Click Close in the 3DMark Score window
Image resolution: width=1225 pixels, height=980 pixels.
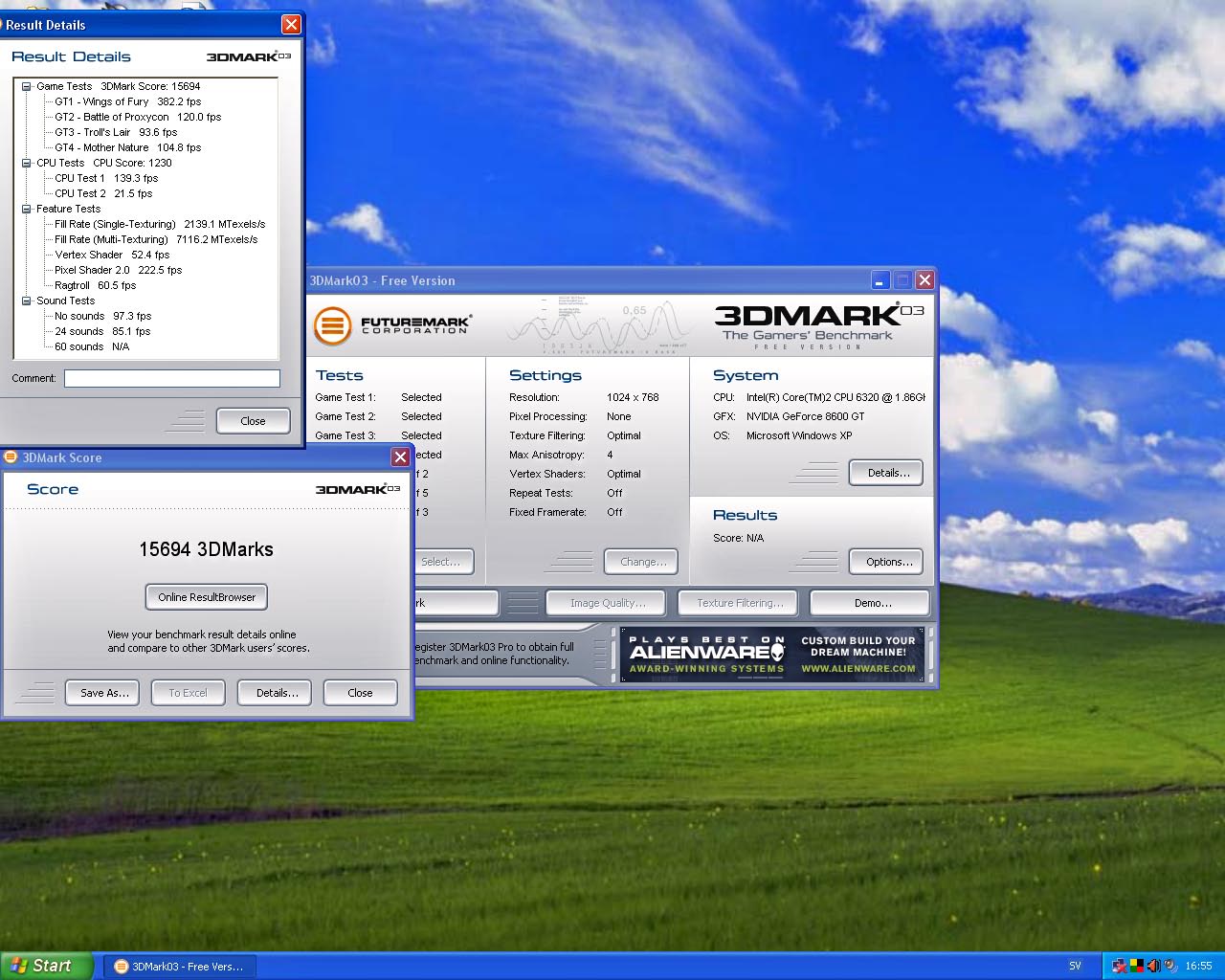360,693
